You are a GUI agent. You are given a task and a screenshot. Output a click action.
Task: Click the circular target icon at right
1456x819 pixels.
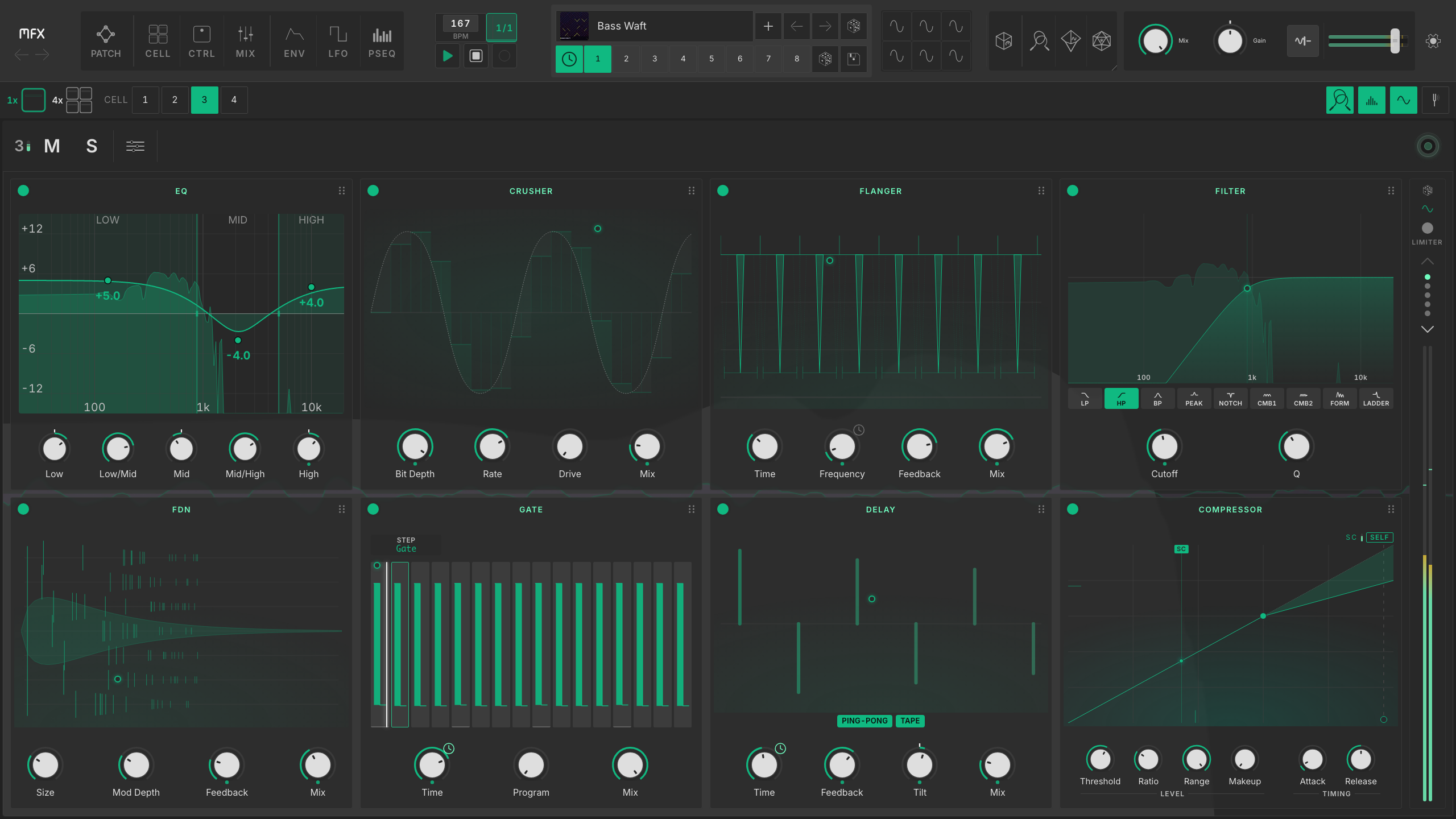pos(1428,146)
